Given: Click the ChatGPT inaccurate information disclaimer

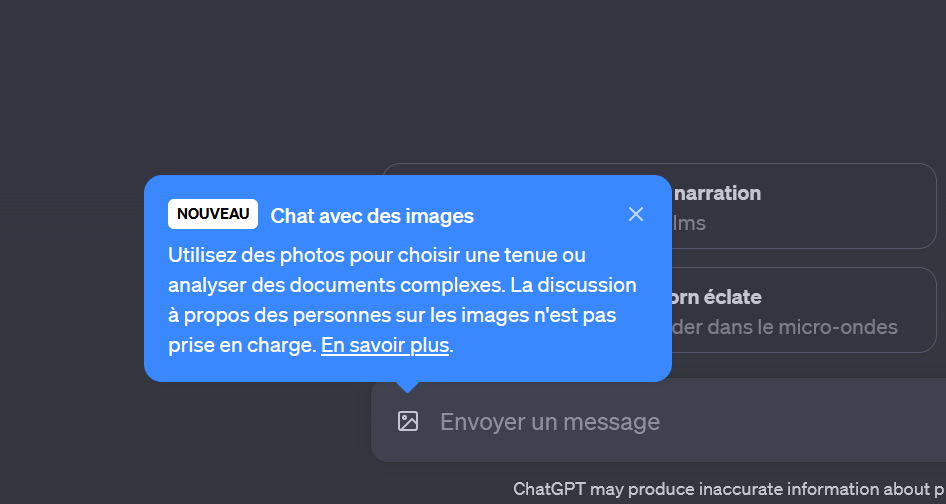Looking at the screenshot, I should tap(728, 489).
